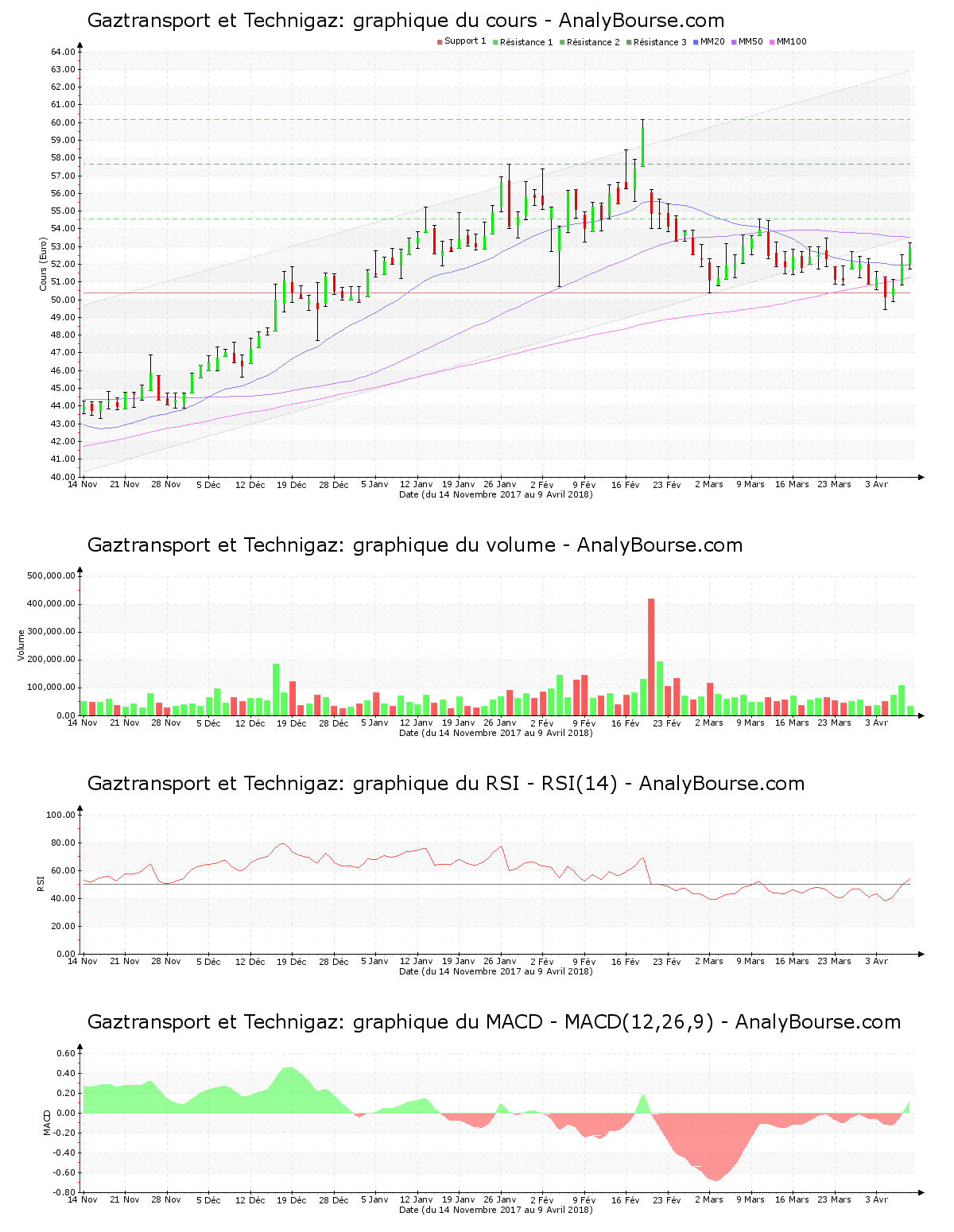Click the 40.00 value on RSI axis
The height and width of the screenshot is (1232, 954).
coord(63,898)
